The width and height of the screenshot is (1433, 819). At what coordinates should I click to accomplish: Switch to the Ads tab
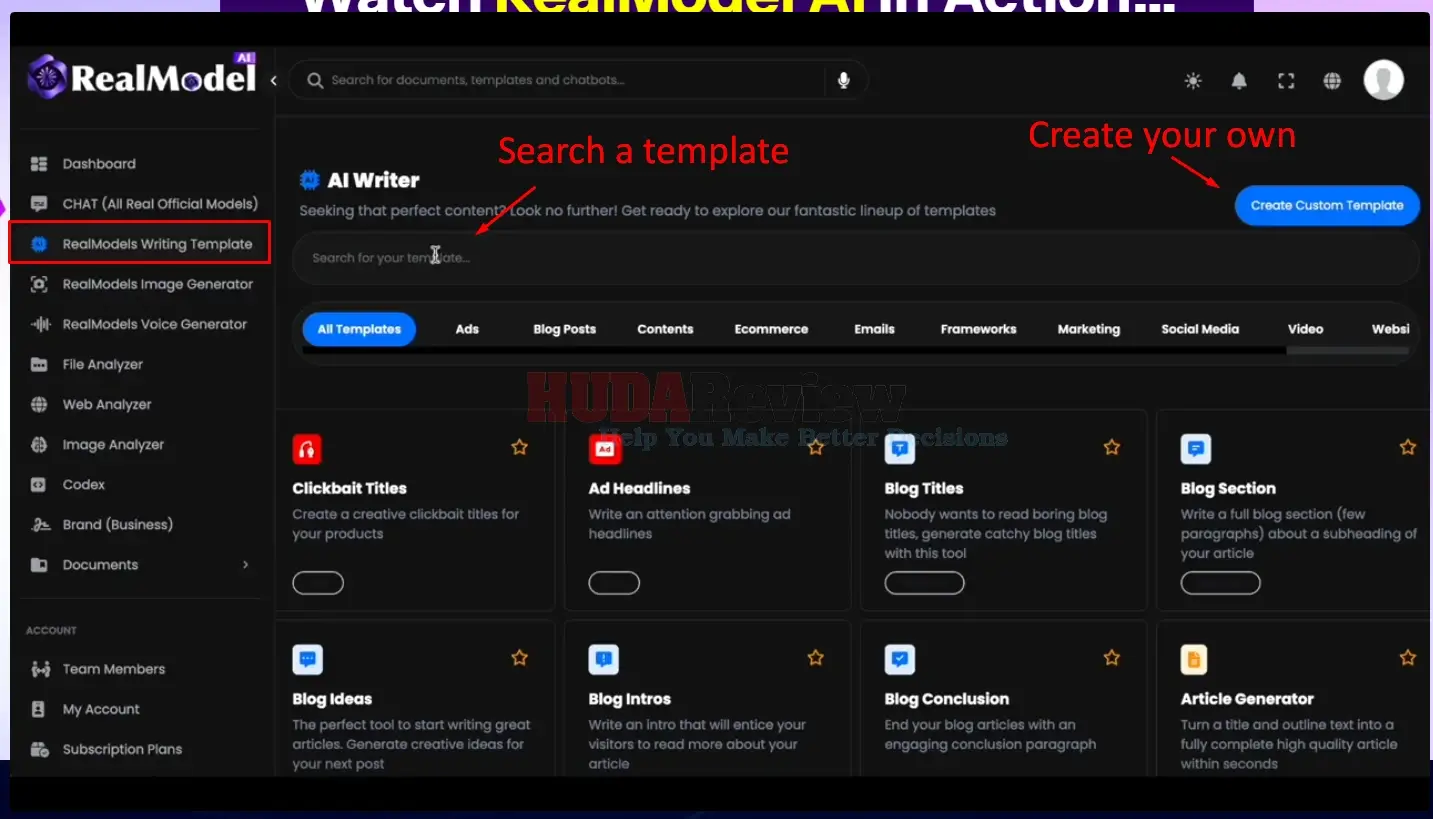tap(467, 329)
